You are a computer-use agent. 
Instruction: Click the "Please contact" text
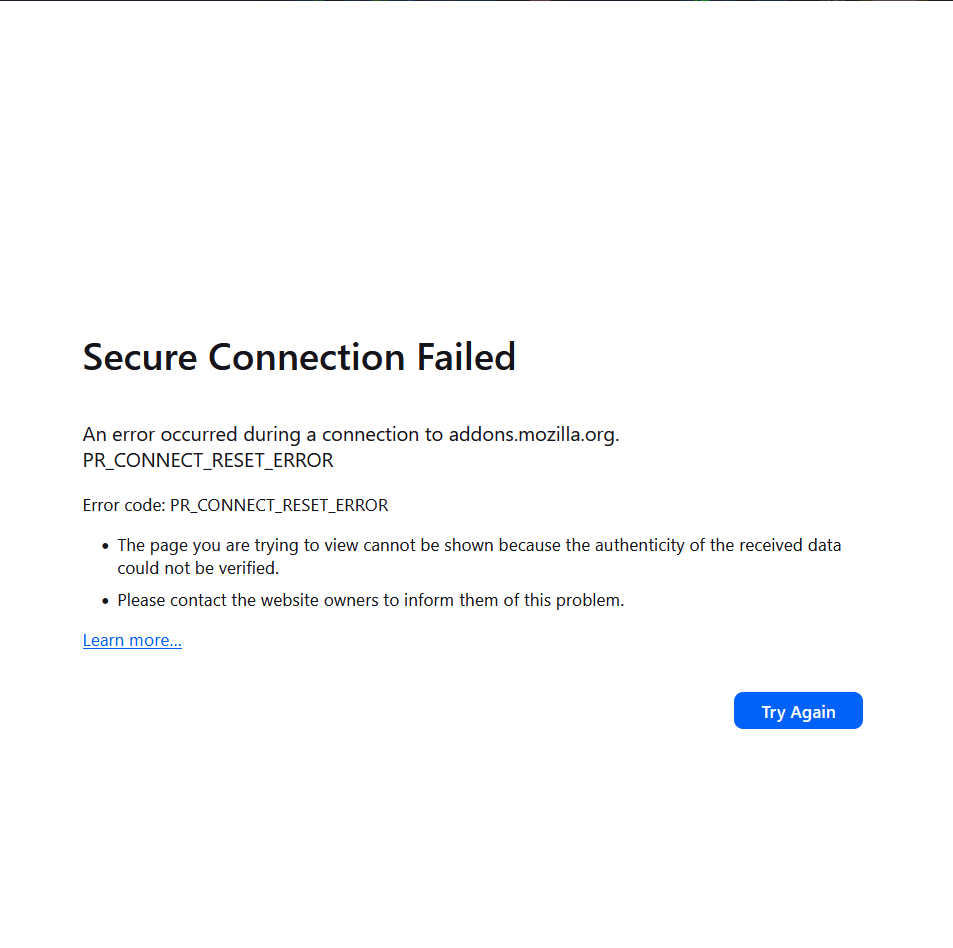pos(169,601)
